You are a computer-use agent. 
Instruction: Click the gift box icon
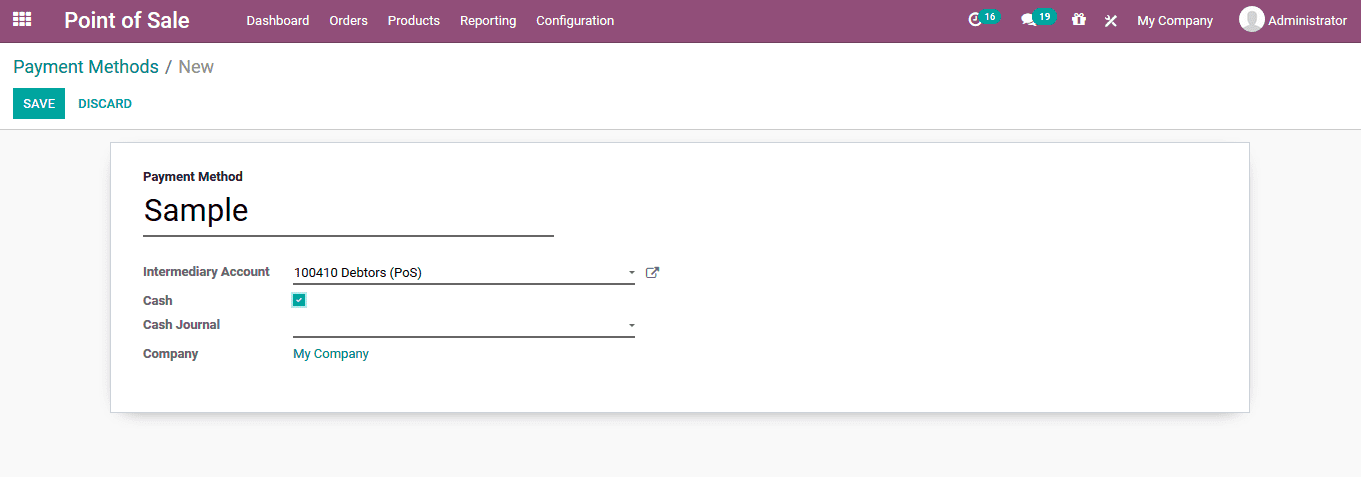[1078, 19]
